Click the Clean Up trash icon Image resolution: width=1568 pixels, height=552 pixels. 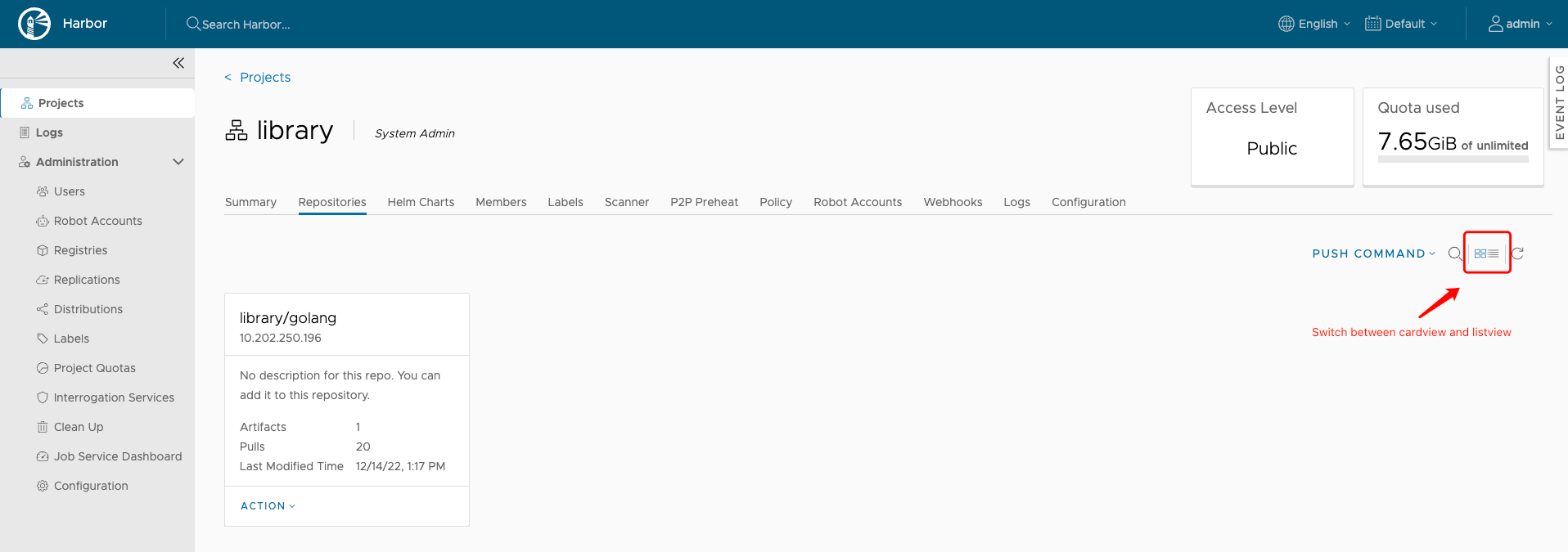[43, 427]
